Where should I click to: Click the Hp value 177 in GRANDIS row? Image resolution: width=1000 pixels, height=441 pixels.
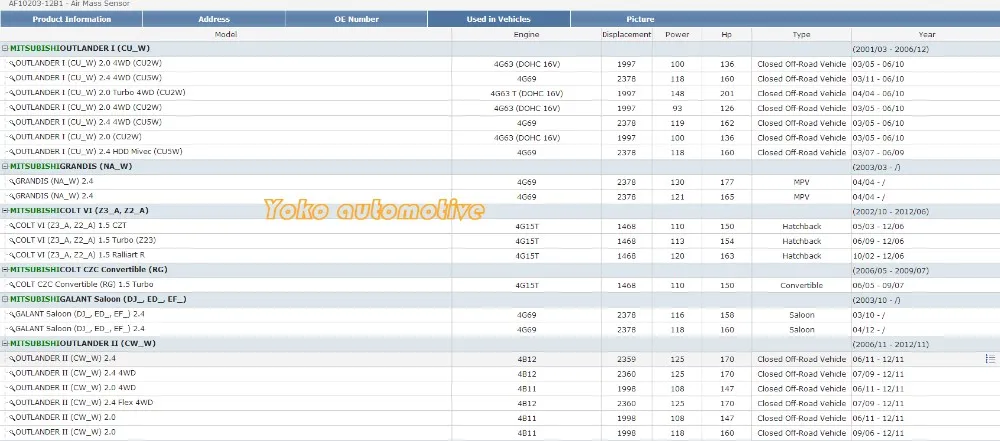click(x=726, y=182)
